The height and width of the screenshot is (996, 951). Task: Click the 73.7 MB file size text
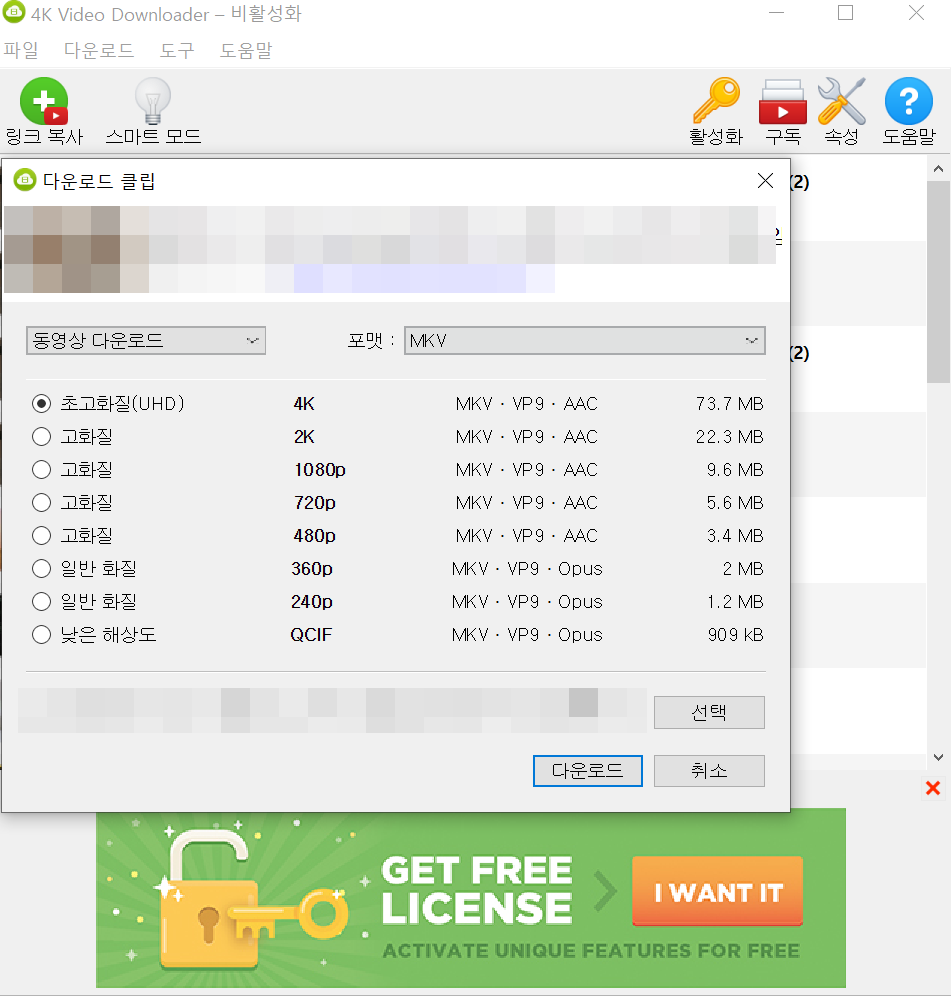(x=729, y=403)
